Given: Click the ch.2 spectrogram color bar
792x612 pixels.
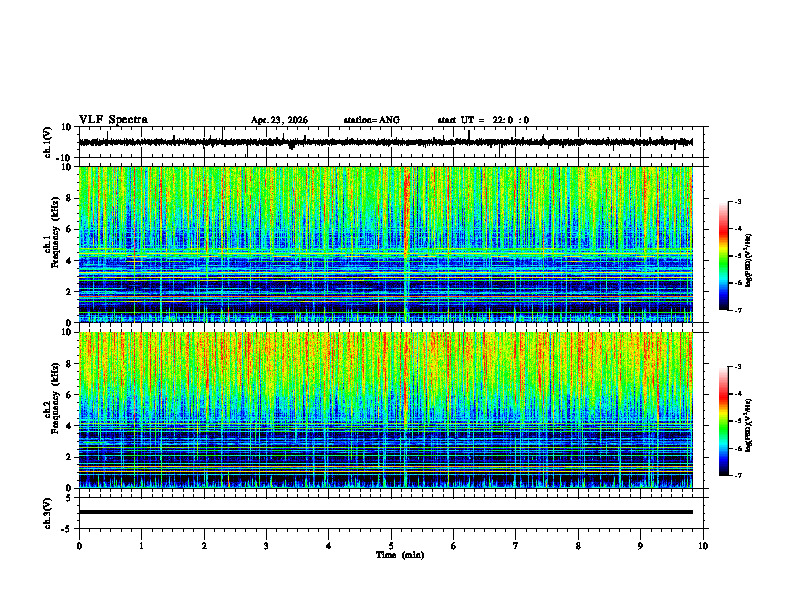Looking at the screenshot, I should [723, 421].
